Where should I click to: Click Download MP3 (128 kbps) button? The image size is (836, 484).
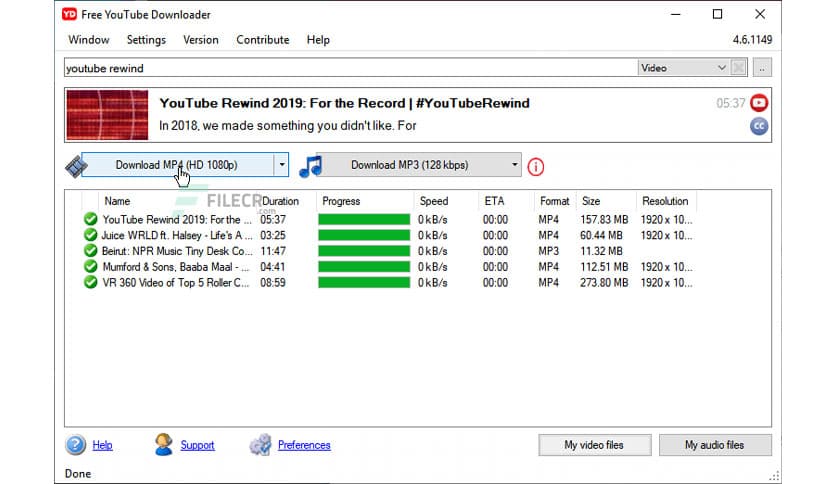point(409,165)
